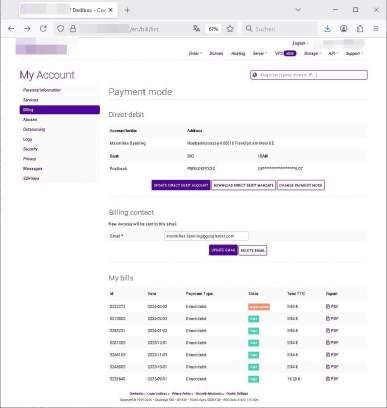Expand the Storage menu
The image size is (387, 408).
312,53
